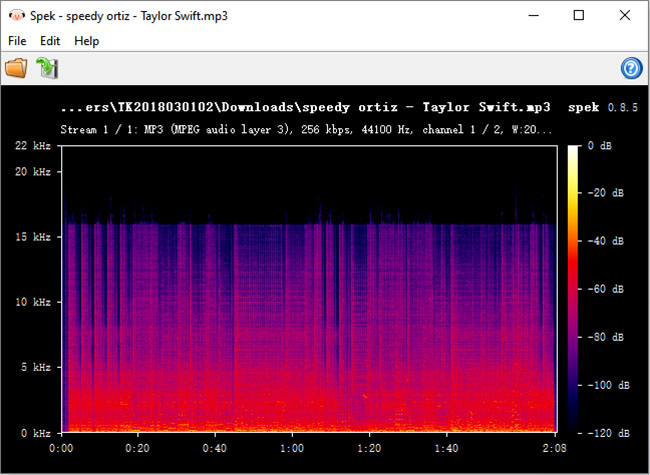This screenshot has height=475, width=650.
Task: Close the Spek window
Action: 625,15
